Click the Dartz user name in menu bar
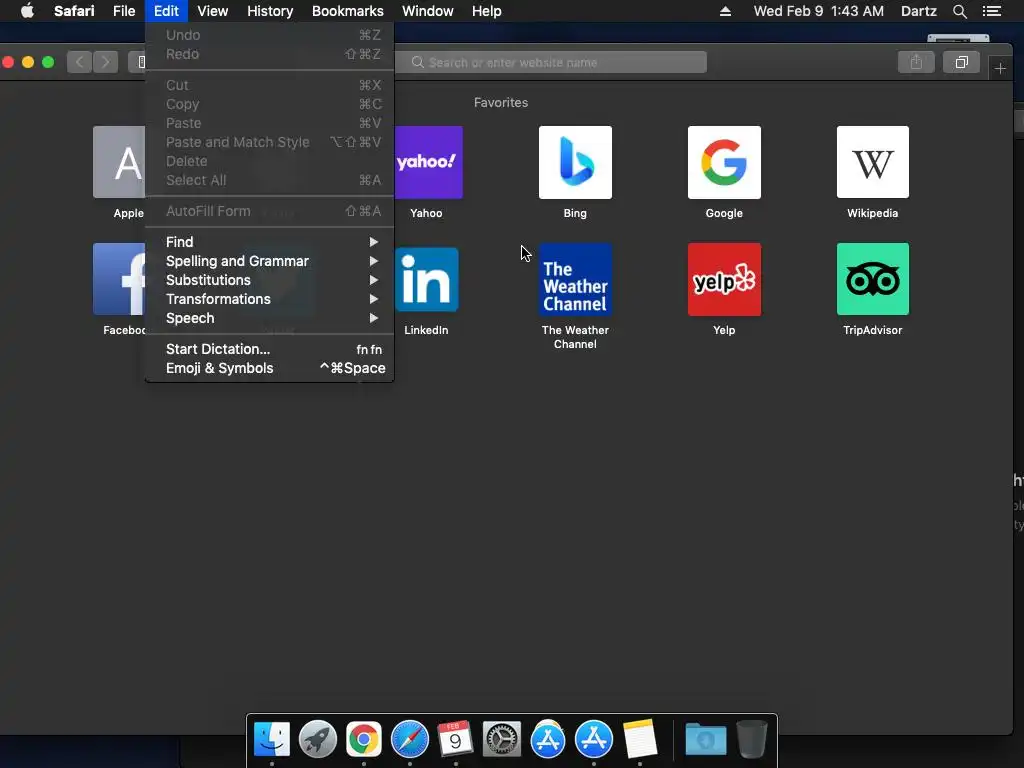The image size is (1024, 768). point(918,11)
